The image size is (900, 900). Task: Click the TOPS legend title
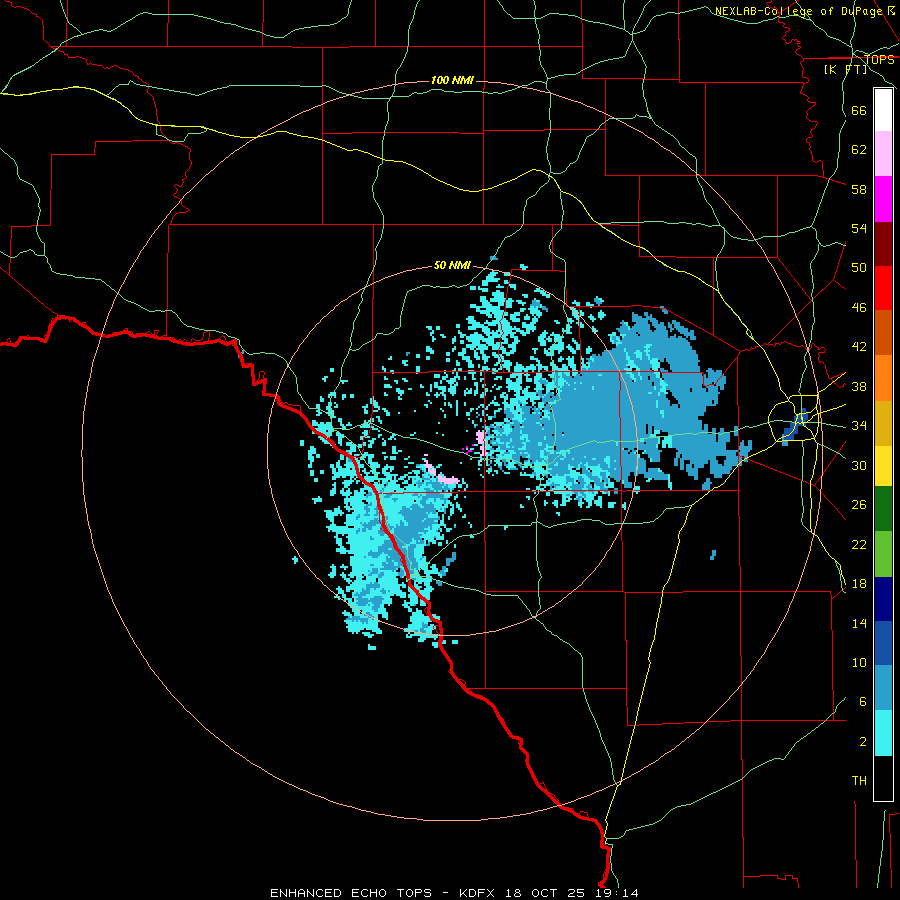click(x=879, y=60)
